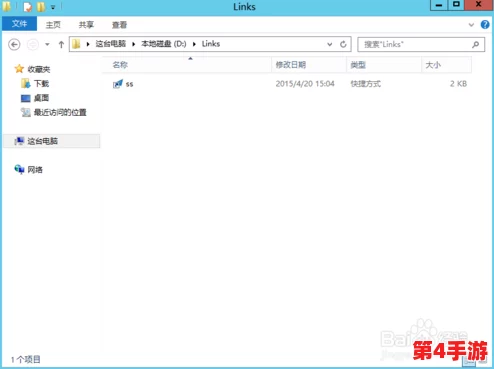Open the quick access toolbar customize dropdown

(53, 7)
